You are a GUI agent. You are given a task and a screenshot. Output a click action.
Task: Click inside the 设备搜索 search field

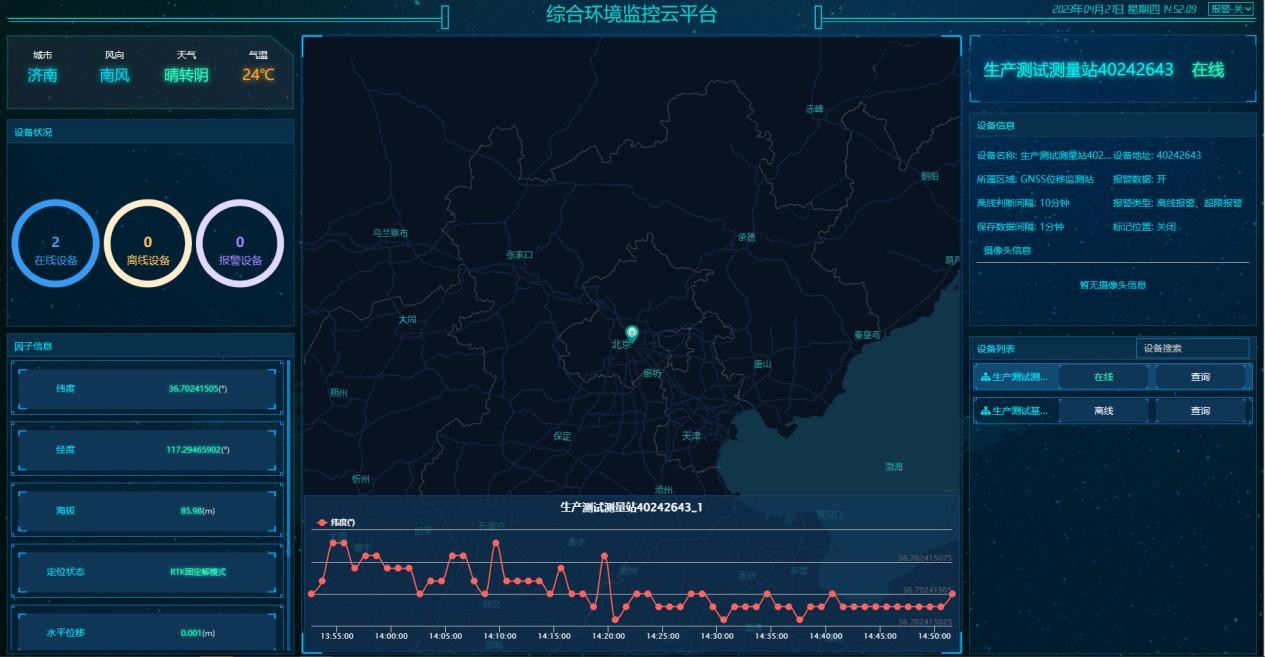1192,348
